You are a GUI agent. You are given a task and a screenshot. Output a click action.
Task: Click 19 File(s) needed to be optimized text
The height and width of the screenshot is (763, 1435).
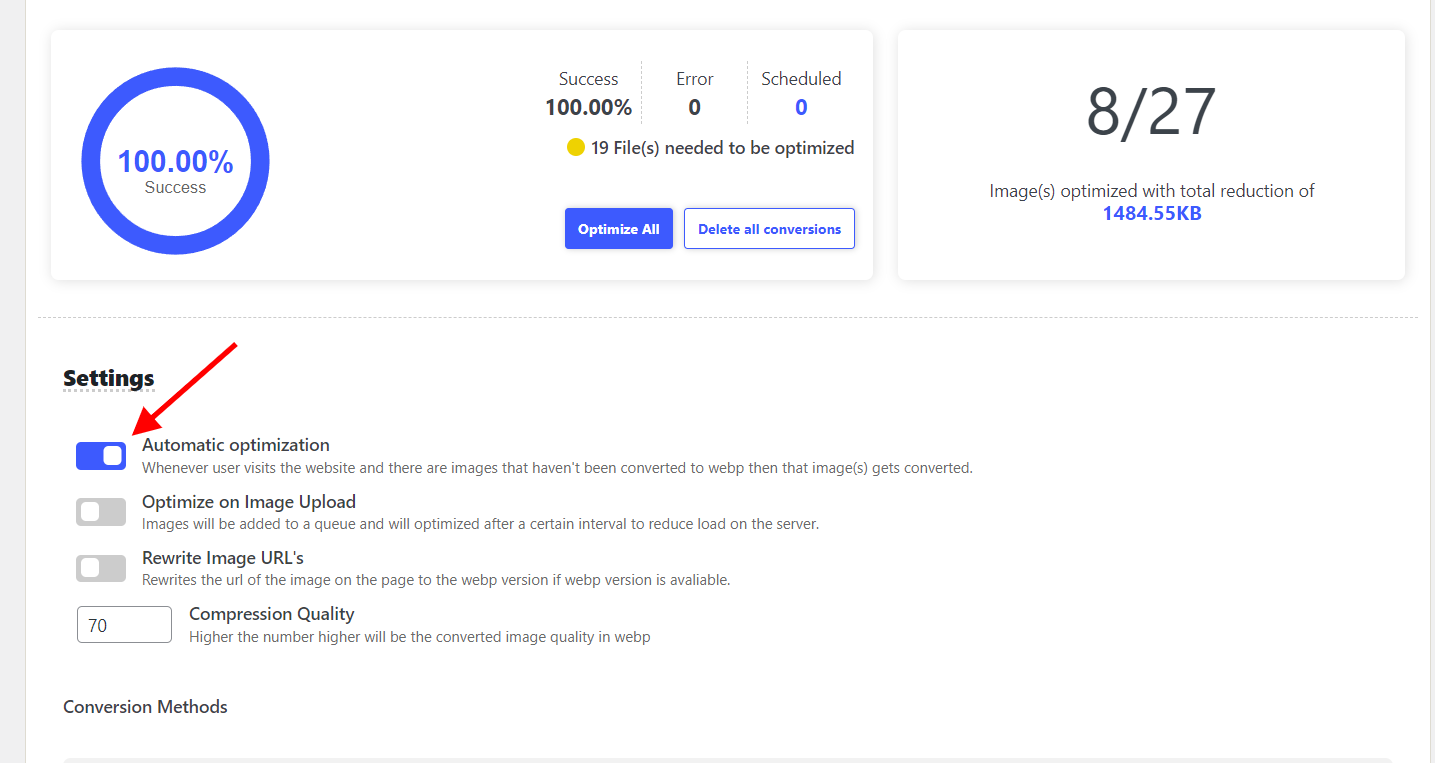click(x=722, y=148)
